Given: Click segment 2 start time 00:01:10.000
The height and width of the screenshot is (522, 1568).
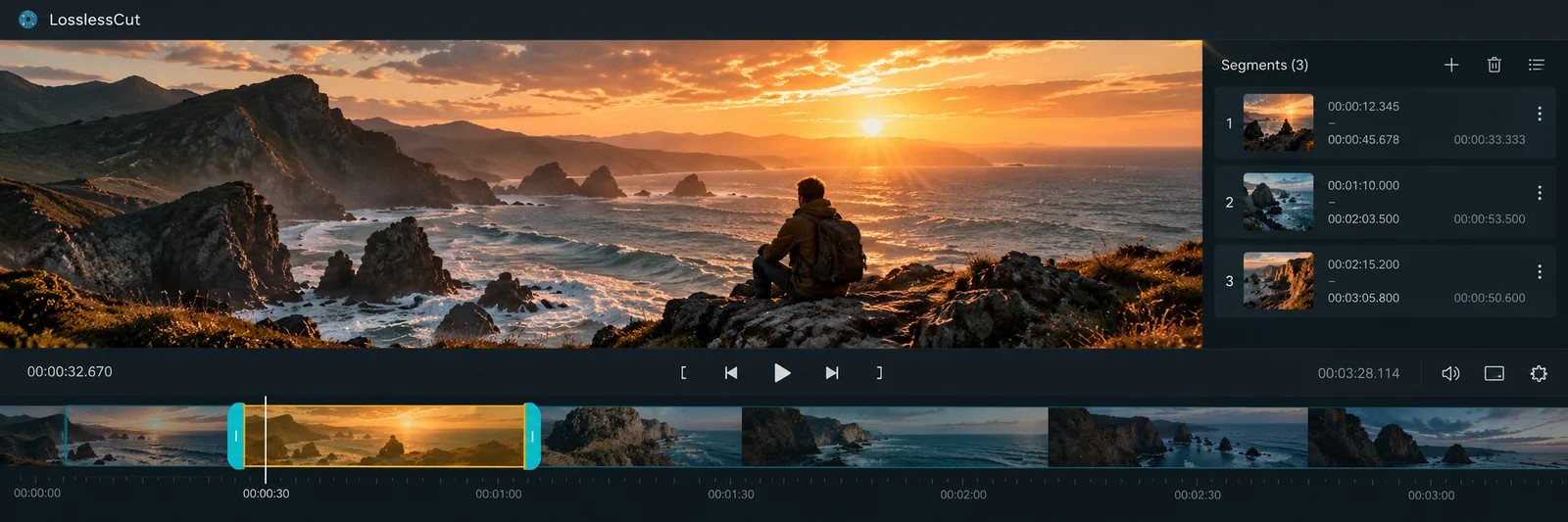Looking at the screenshot, I should click(x=1363, y=186).
